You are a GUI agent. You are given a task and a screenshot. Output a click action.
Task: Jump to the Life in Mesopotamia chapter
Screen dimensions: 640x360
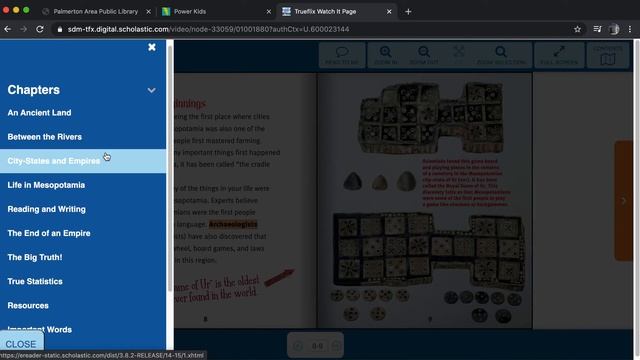[46, 185]
